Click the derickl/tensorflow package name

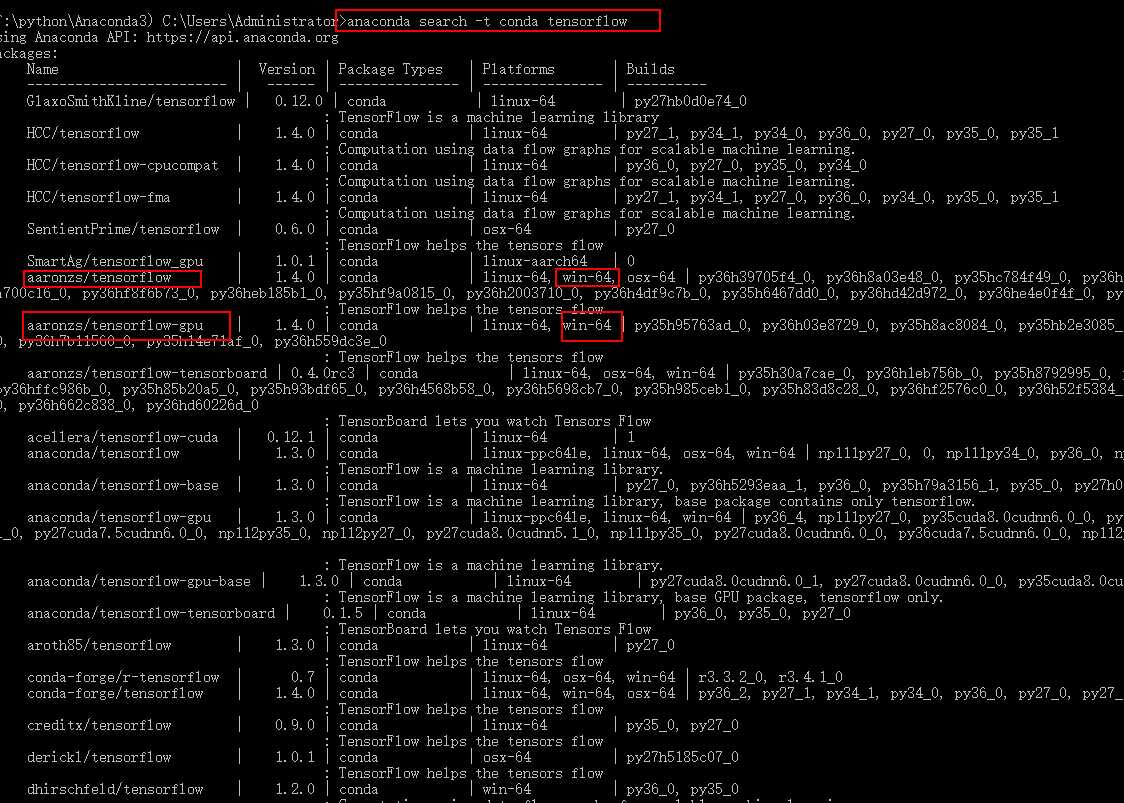pyautogui.click(x=99, y=758)
